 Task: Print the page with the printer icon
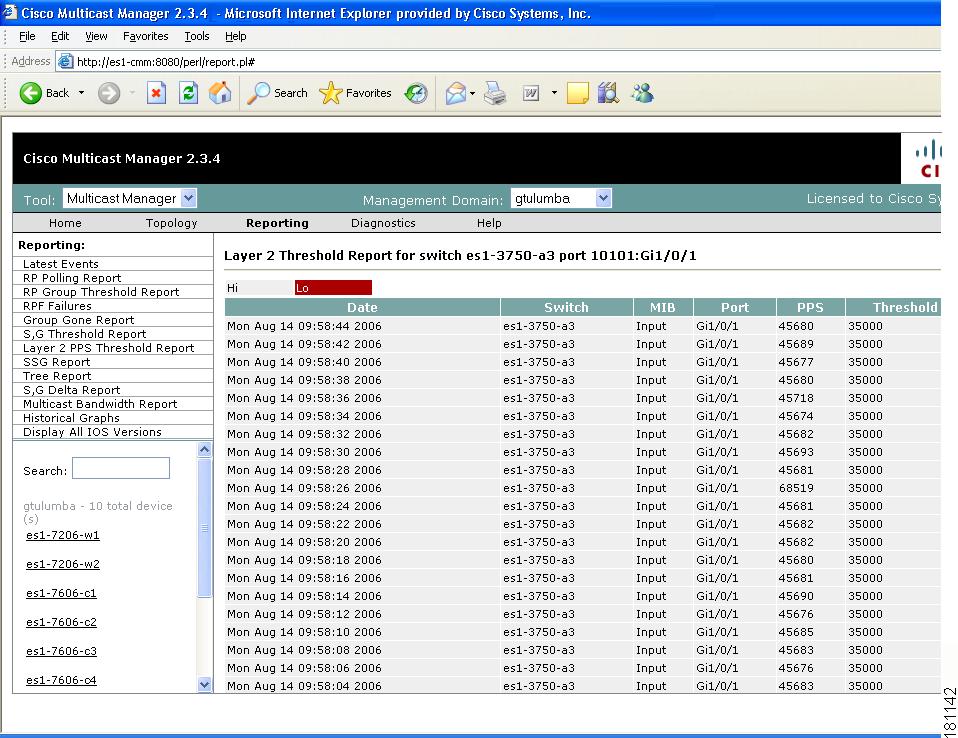click(495, 93)
